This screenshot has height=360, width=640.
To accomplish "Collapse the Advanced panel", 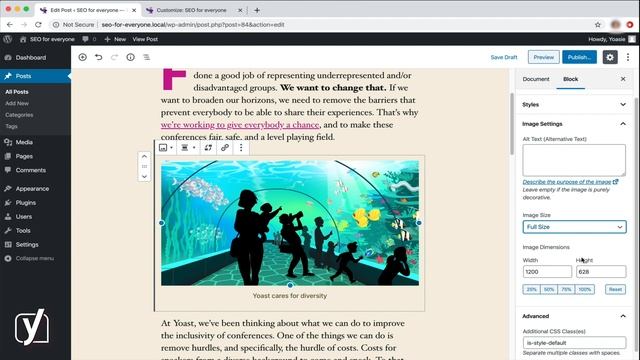I will coord(574,316).
